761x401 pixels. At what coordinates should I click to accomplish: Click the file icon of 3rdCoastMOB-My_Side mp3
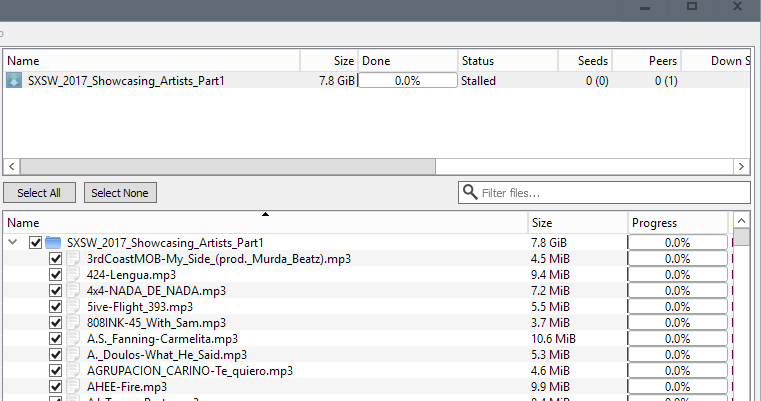tap(73, 259)
